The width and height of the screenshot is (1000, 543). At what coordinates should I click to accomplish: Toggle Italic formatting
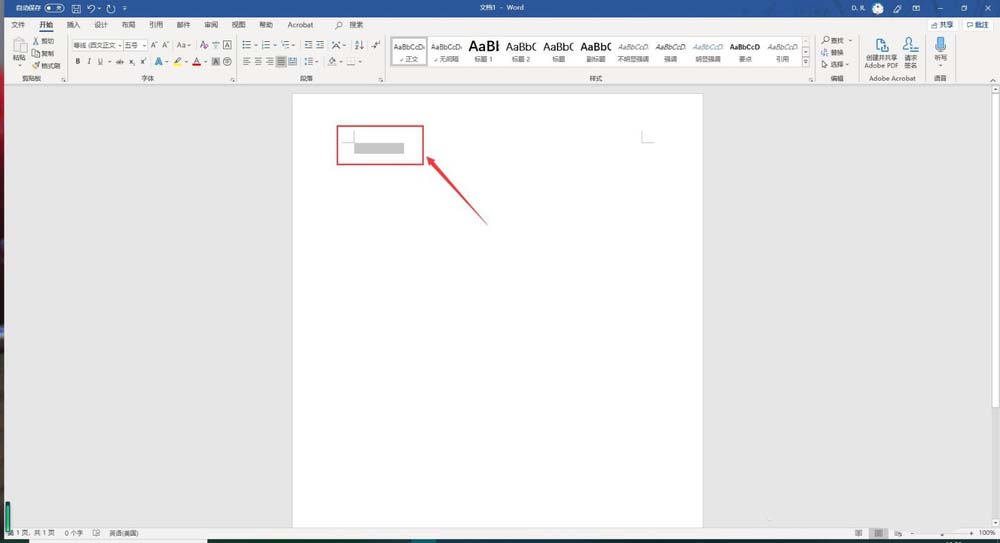[89, 62]
